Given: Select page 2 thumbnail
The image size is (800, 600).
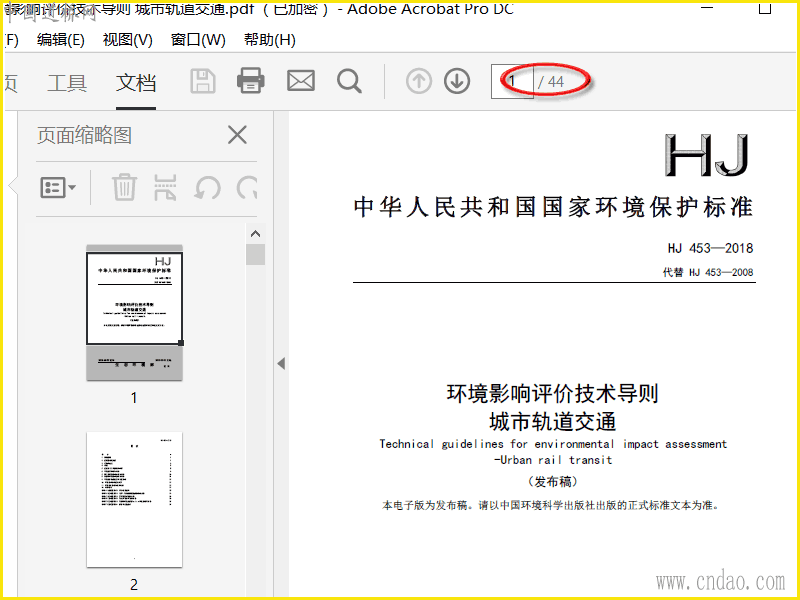Looking at the screenshot, I should coord(134,499).
